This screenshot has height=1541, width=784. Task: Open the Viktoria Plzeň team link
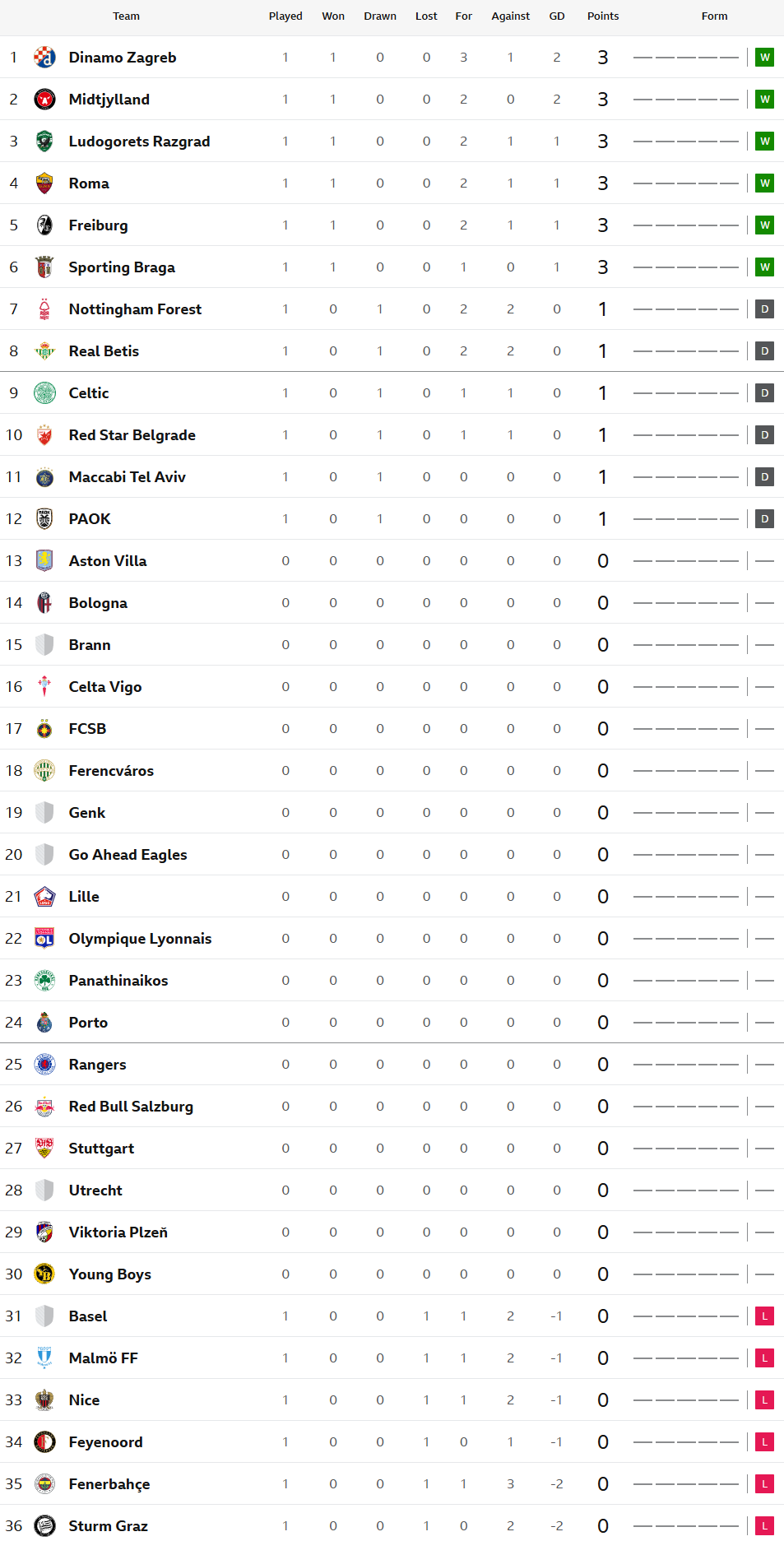(118, 1232)
